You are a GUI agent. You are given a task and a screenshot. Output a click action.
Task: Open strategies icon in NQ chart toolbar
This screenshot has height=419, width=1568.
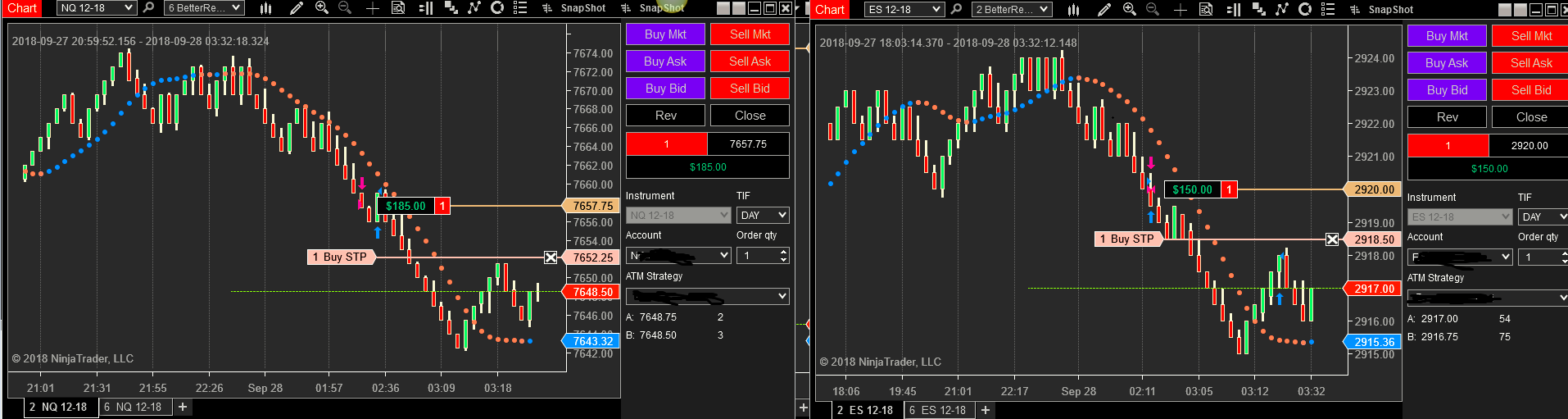tap(474, 8)
